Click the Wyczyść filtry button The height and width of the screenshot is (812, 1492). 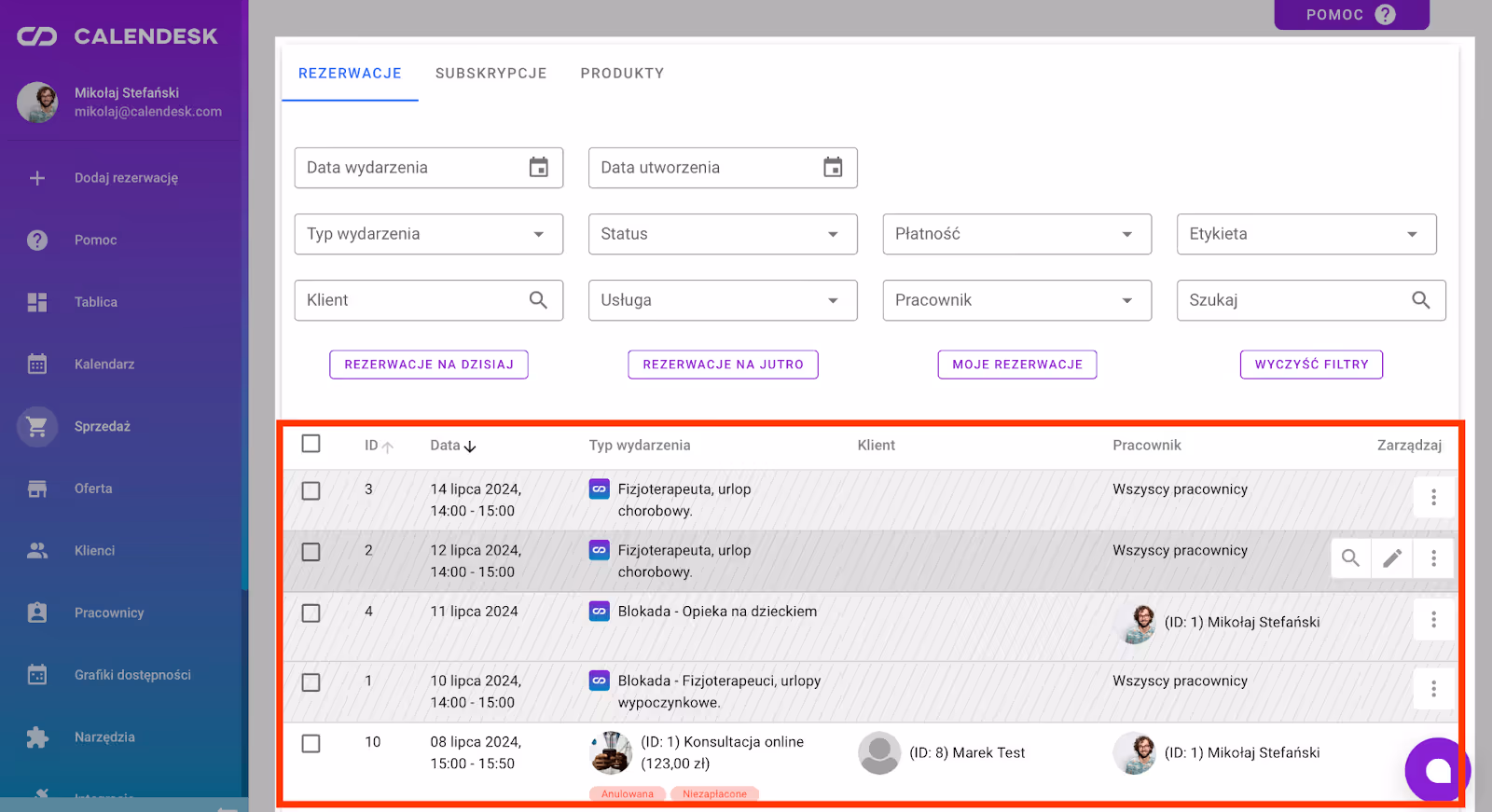pos(1311,365)
